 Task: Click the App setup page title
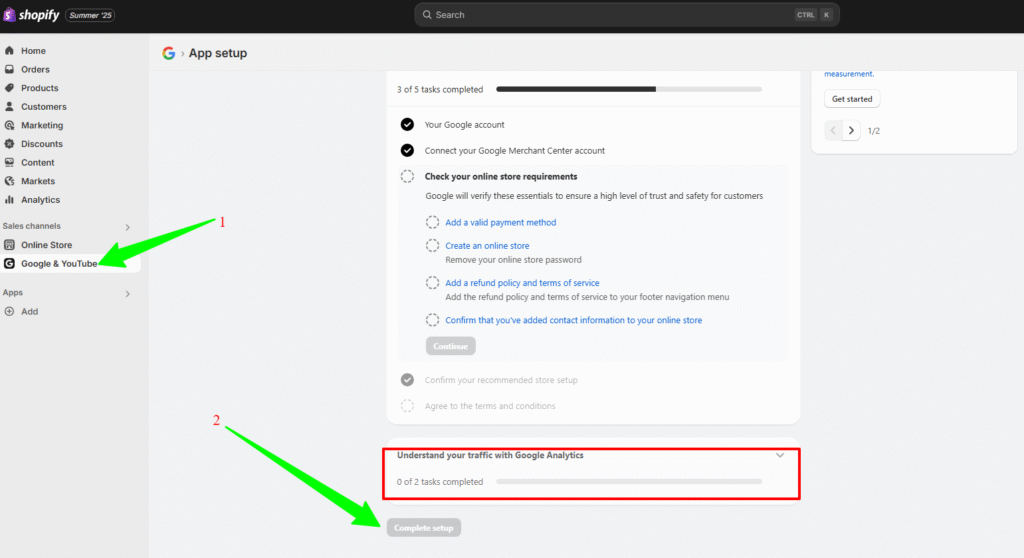coord(218,53)
